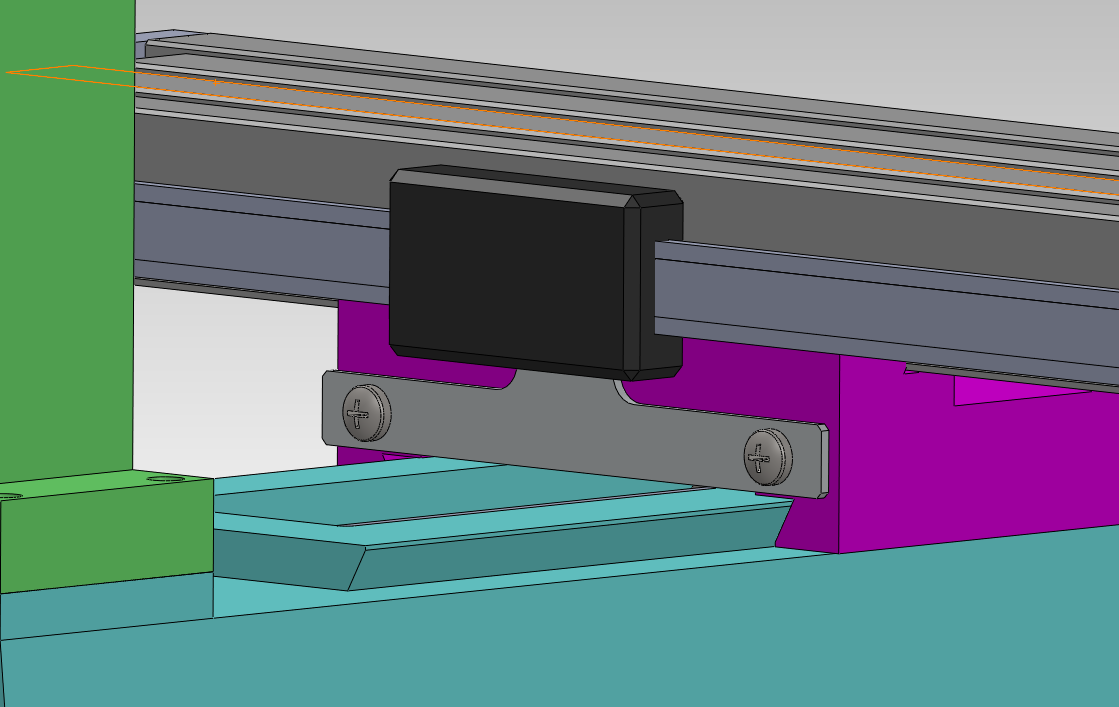Select the bright magenta recess at right

1030,390
